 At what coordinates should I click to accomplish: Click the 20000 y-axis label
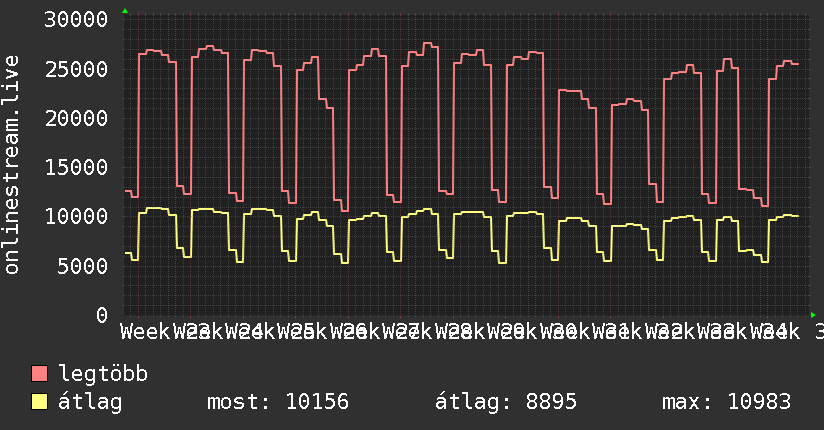[x=76, y=118]
